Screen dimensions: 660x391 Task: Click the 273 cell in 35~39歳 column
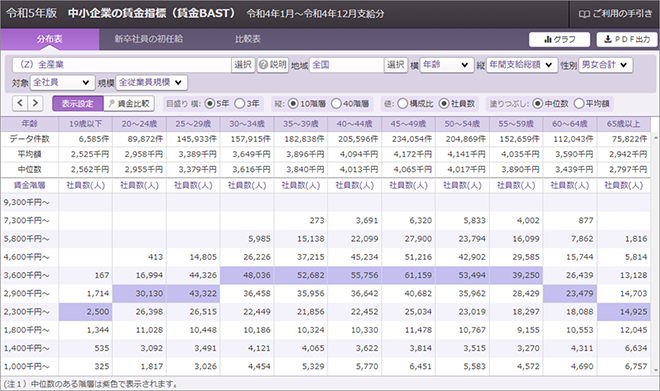301,221
